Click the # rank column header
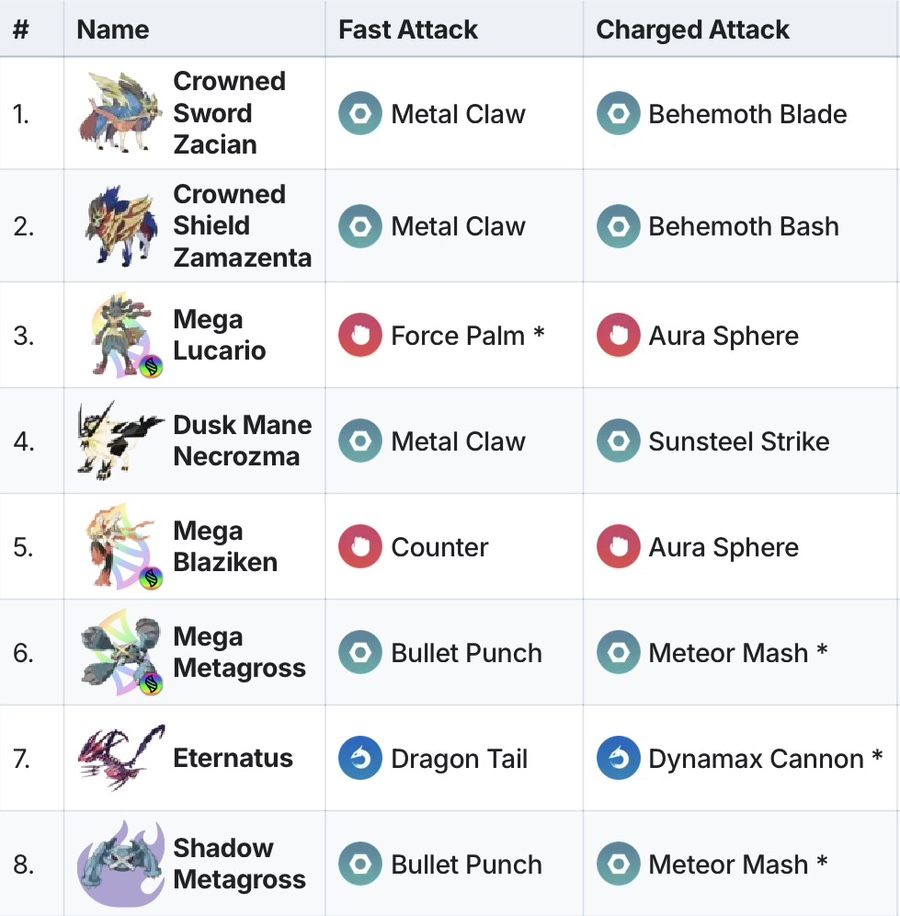This screenshot has height=916, width=900. tap(21, 30)
